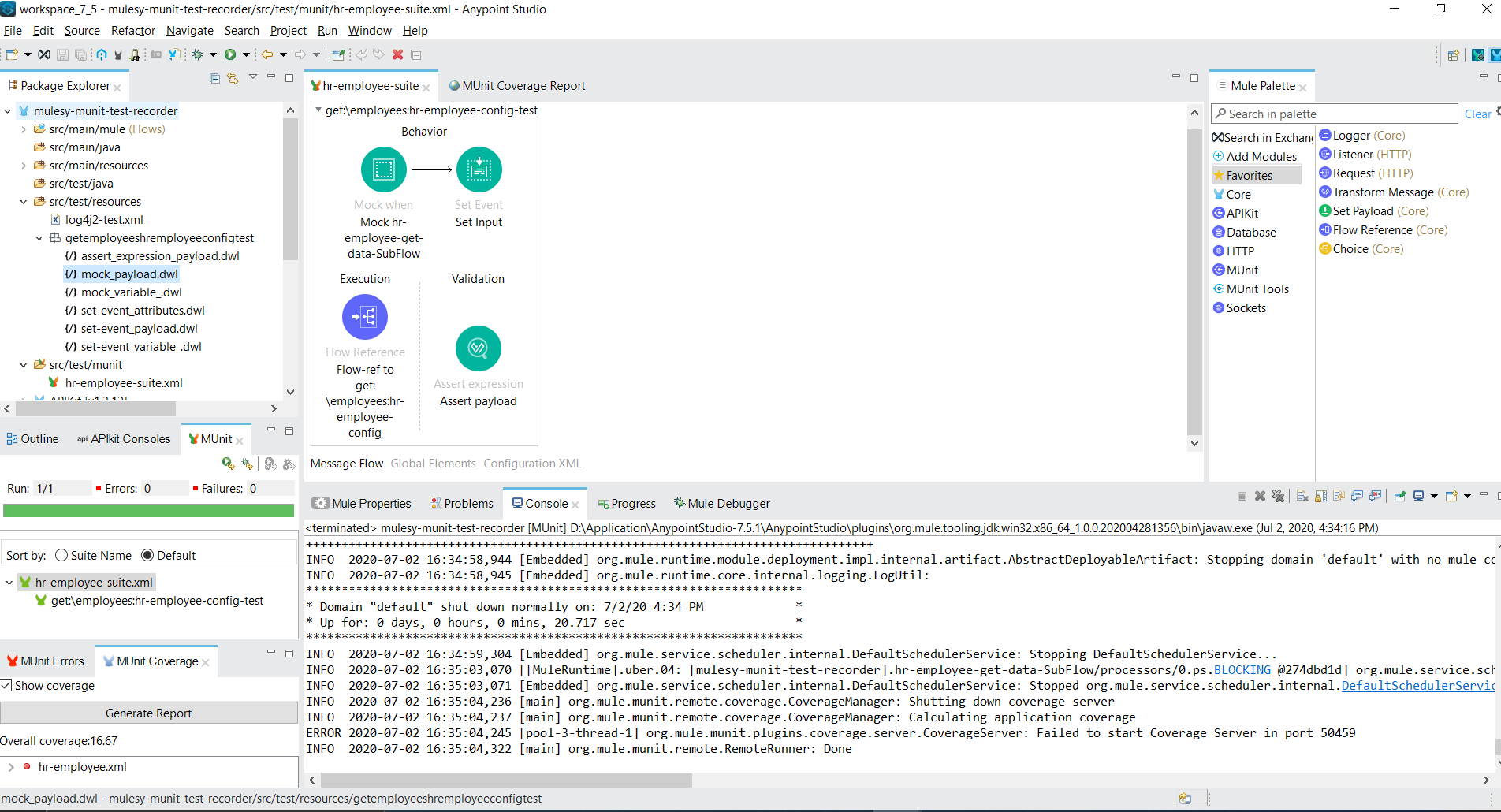1501x812 pixels.
Task: Click the Search in Exchange option
Action: pyautogui.click(x=1262, y=138)
